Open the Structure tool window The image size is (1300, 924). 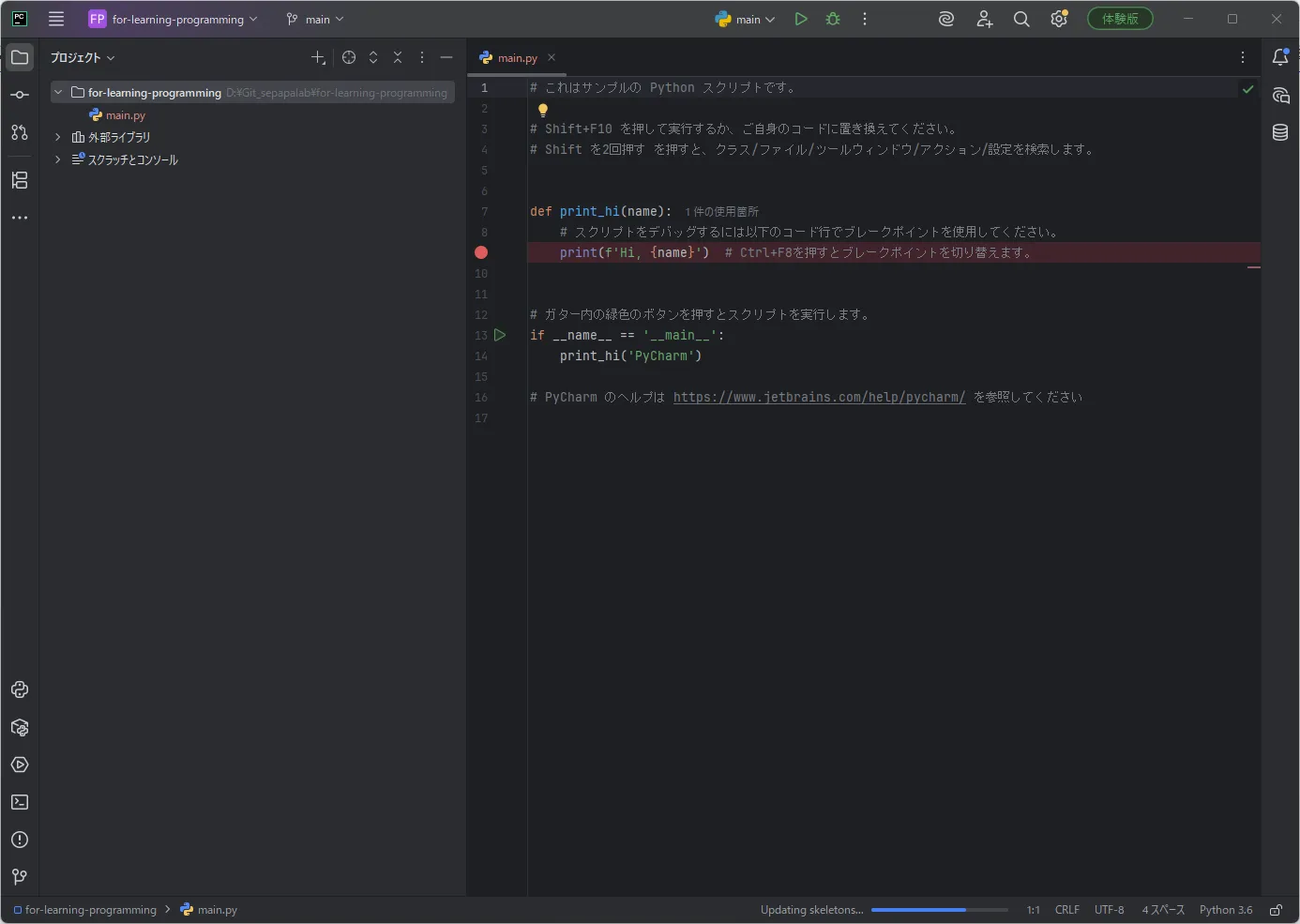point(20,180)
